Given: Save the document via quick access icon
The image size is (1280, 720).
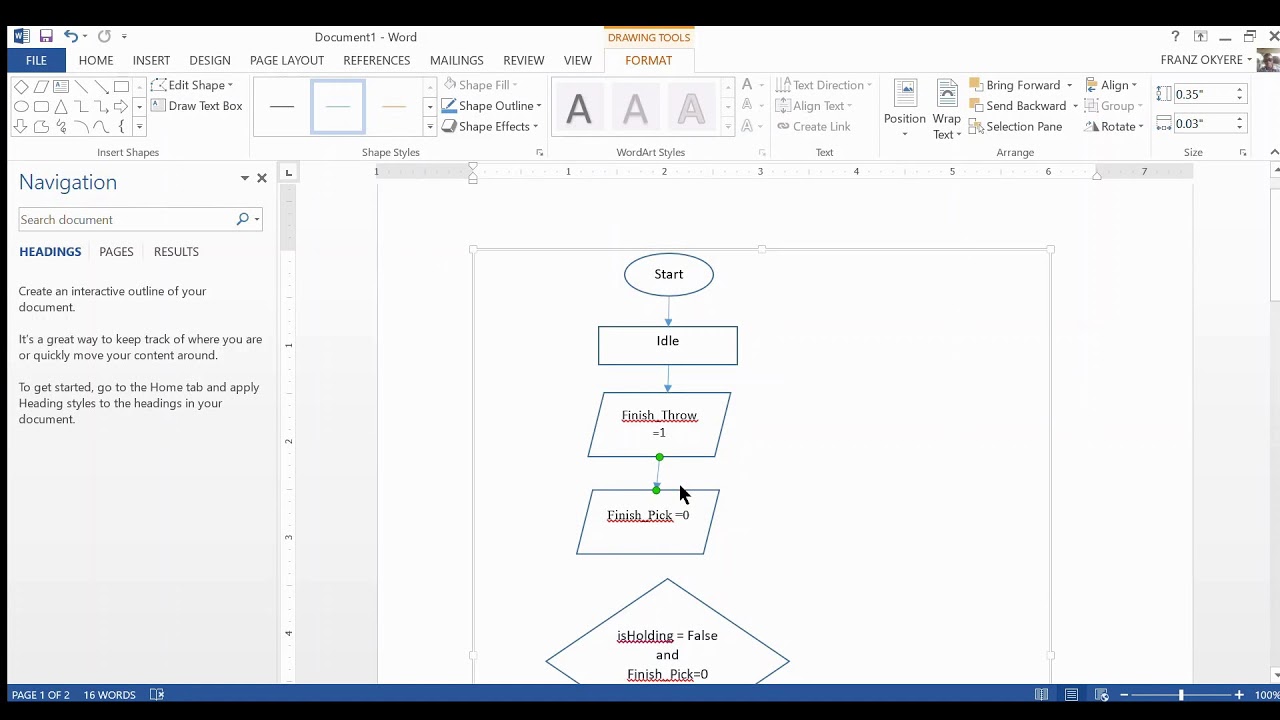Looking at the screenshot, I should (x=46, y=36).
